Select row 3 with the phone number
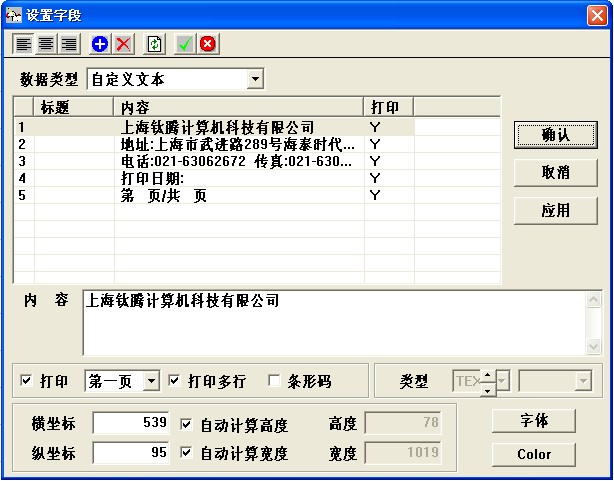The height and width of the screenshot is (481, 614). pos(235,161)
